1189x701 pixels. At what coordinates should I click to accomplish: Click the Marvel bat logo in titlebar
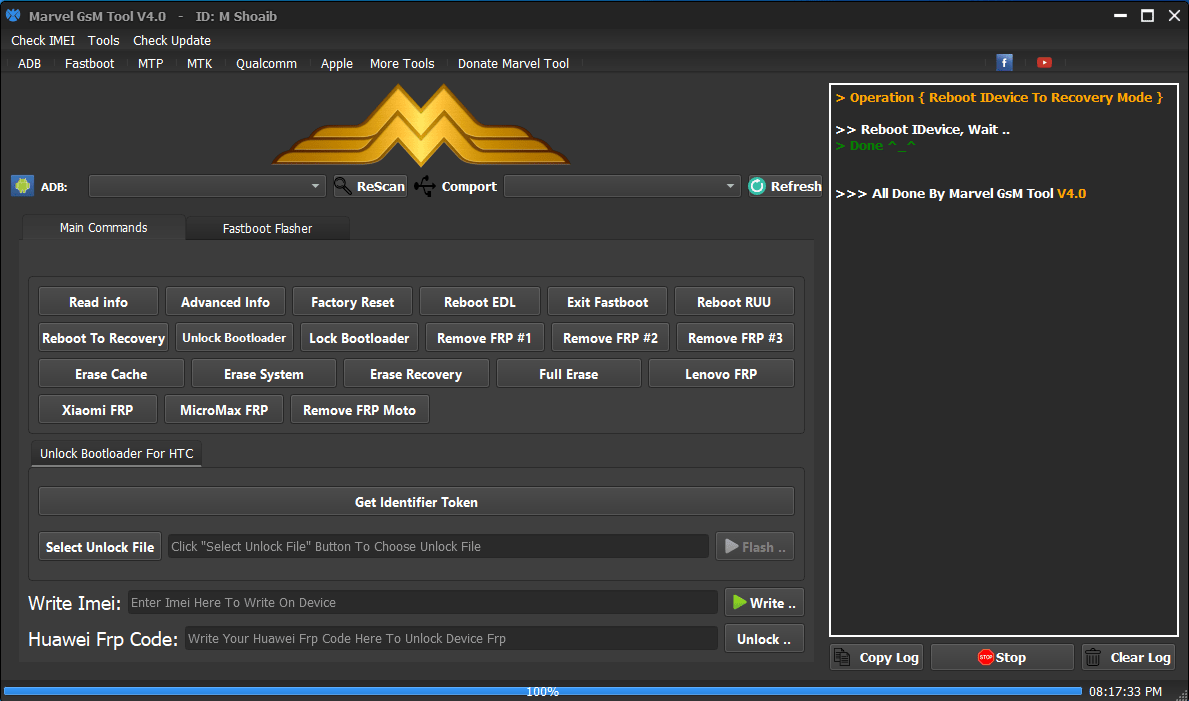coord(12,15)
